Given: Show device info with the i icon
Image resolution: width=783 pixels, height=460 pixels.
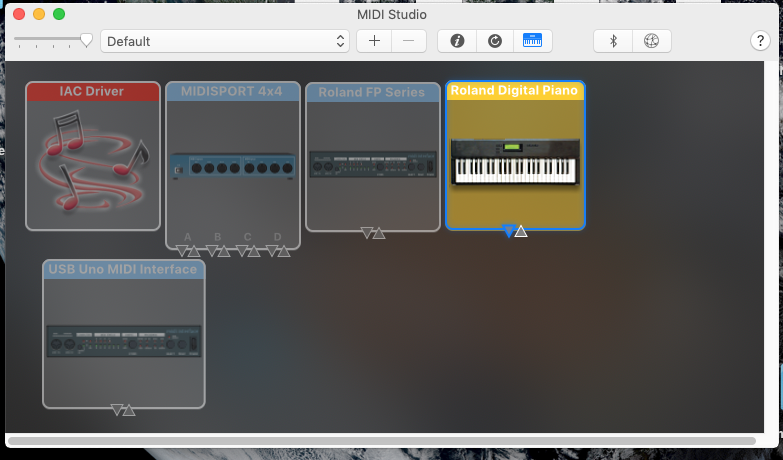Looking at the screenshot, I should (x=457, y=41).
